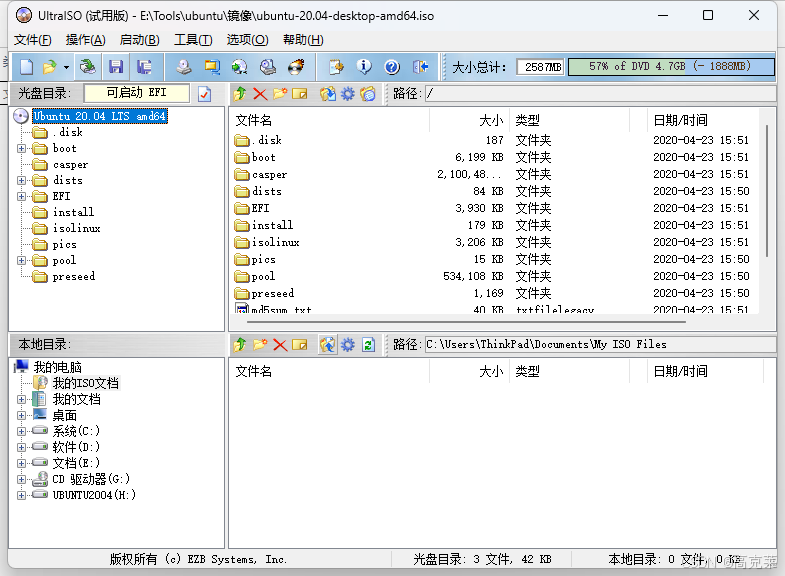Create new folder in local directory pane
This screenshot has width=785, height=576.
[260, 344]
